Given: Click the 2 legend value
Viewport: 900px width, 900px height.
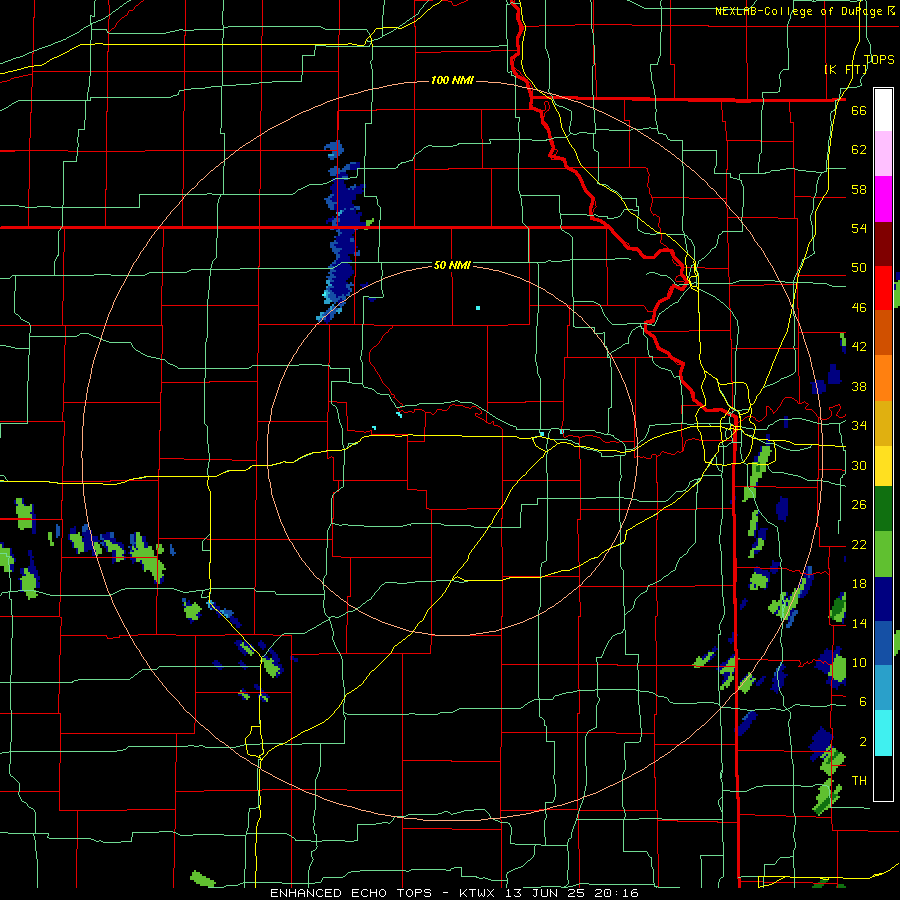Looking at the screenshot, I should click(x=862, y=742).
